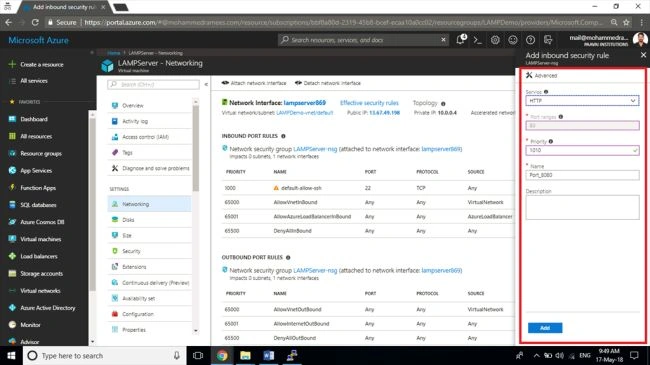Open the Azure notifications bell

[461, 40]
